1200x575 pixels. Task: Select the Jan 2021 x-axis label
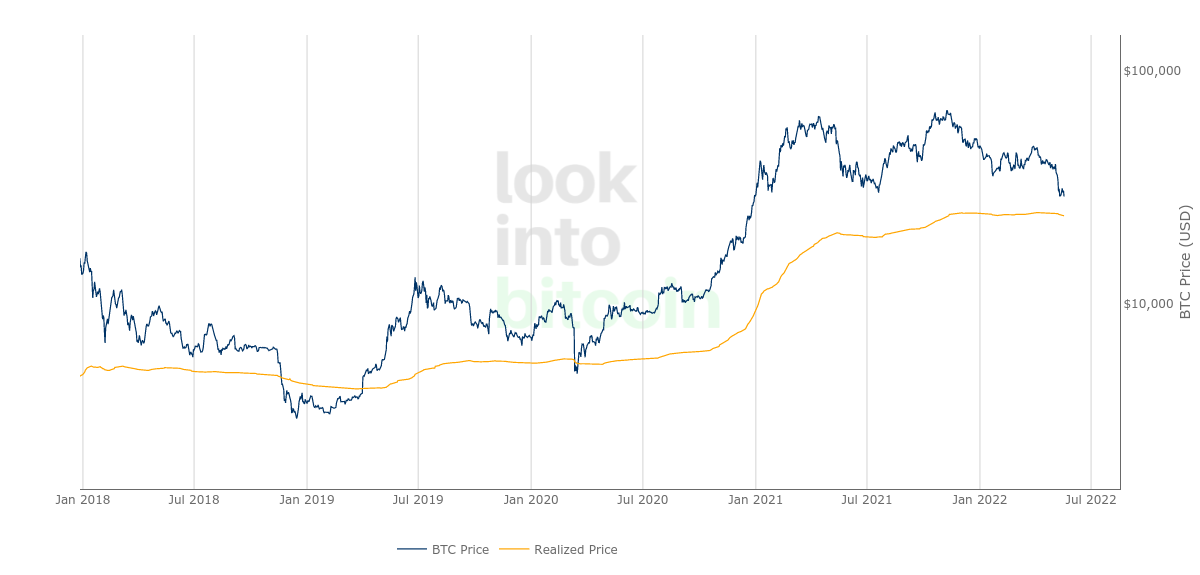click(x=755, y=499)
